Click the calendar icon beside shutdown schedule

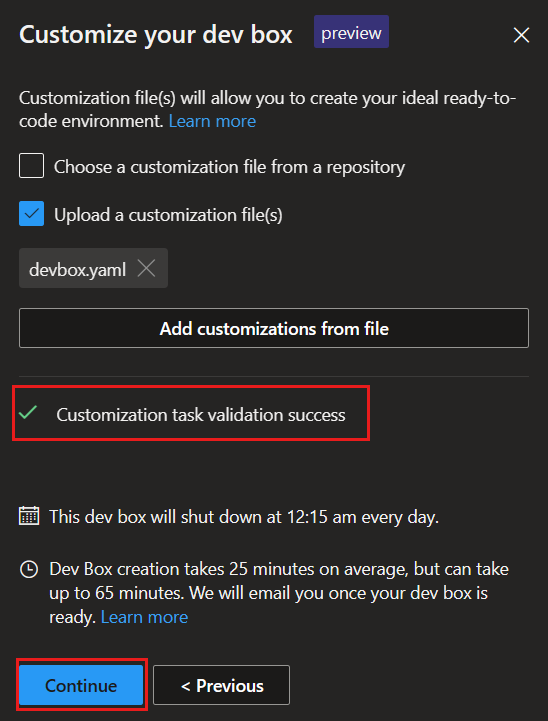tap(29, 516)
